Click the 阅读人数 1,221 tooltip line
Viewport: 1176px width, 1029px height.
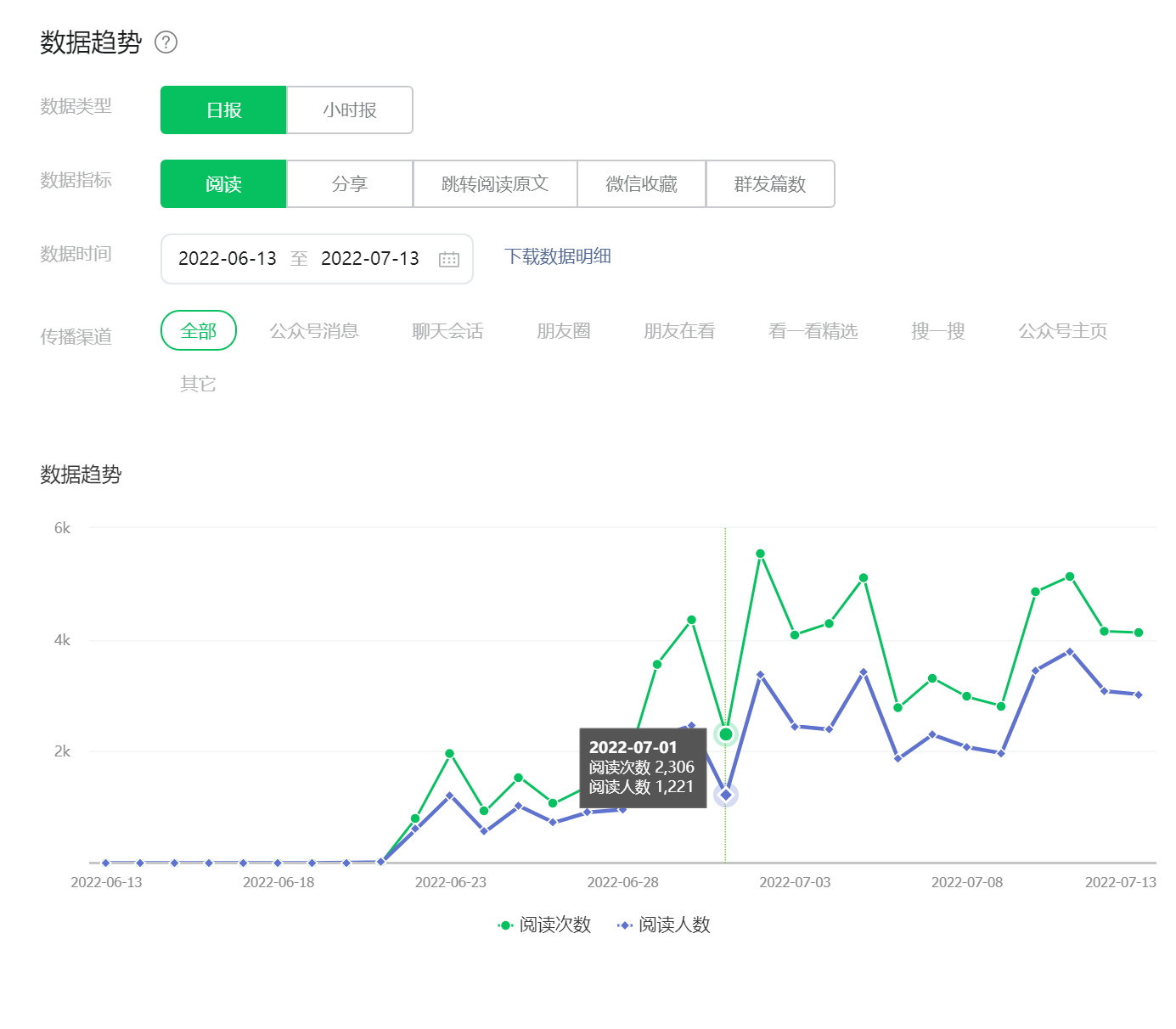click(641, 786)
